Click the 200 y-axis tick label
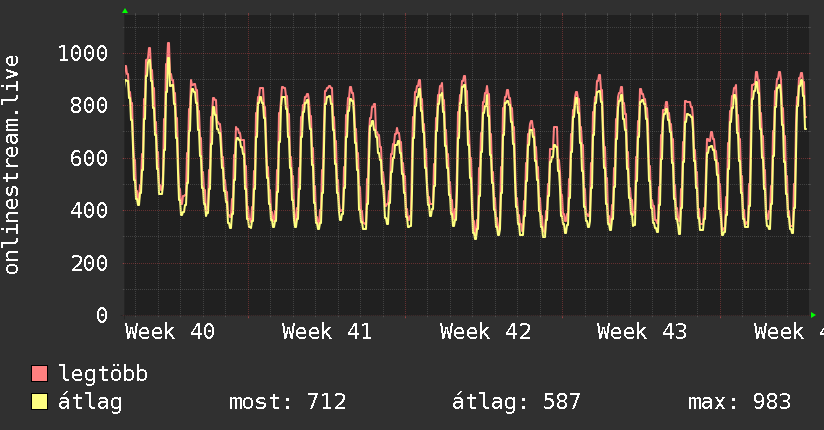 pyautogui.click(x=89, y=263)
